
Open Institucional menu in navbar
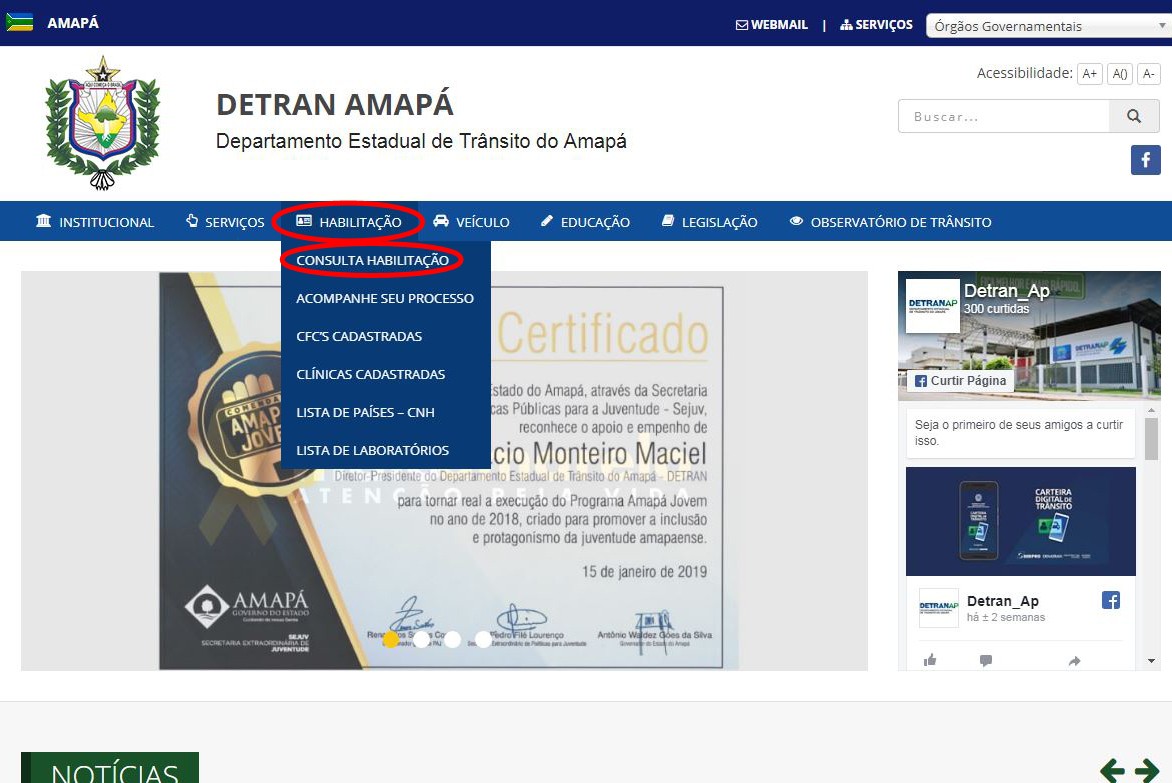(96, 222)
